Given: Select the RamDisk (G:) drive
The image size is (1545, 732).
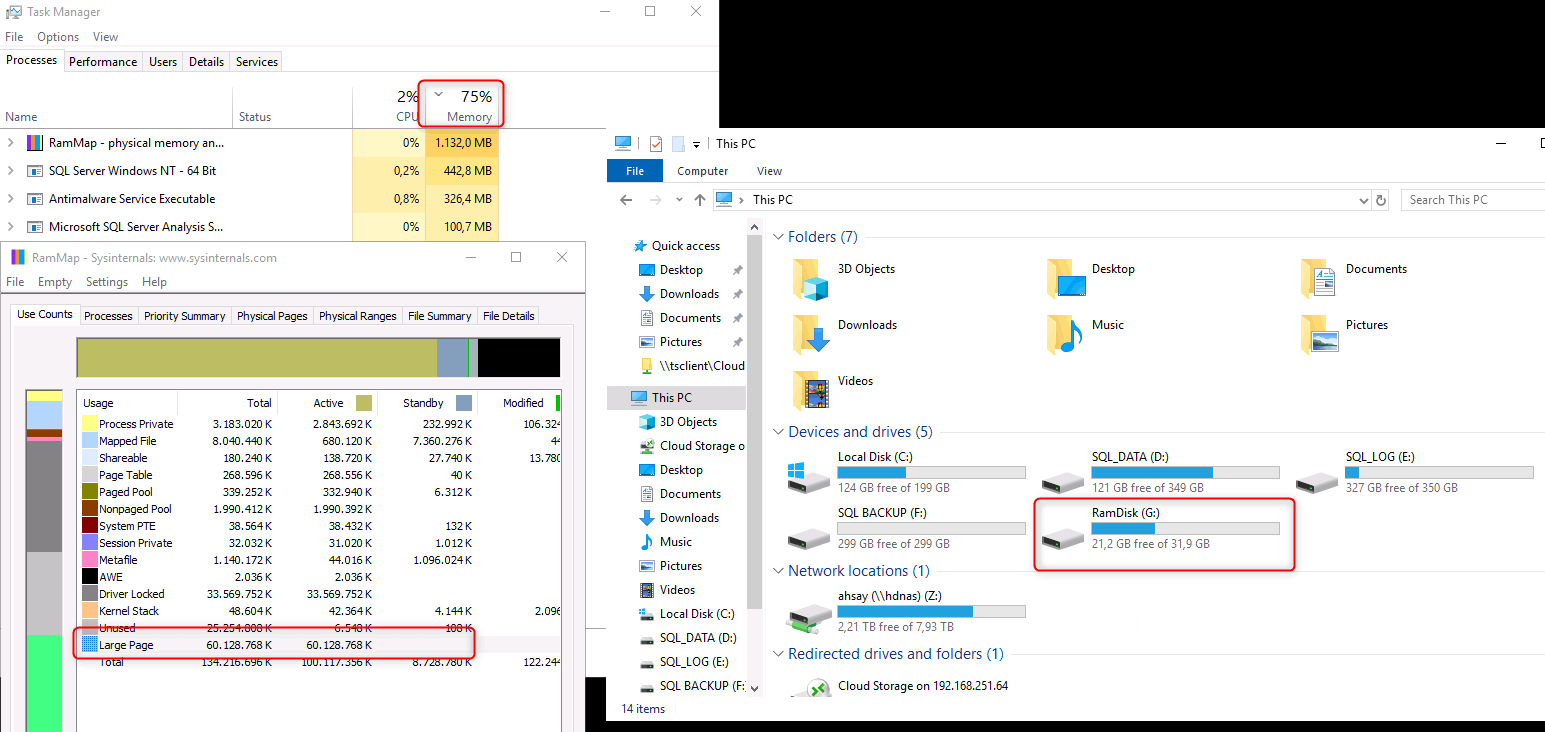Looking at the screenshot, I should point(1160,528).
